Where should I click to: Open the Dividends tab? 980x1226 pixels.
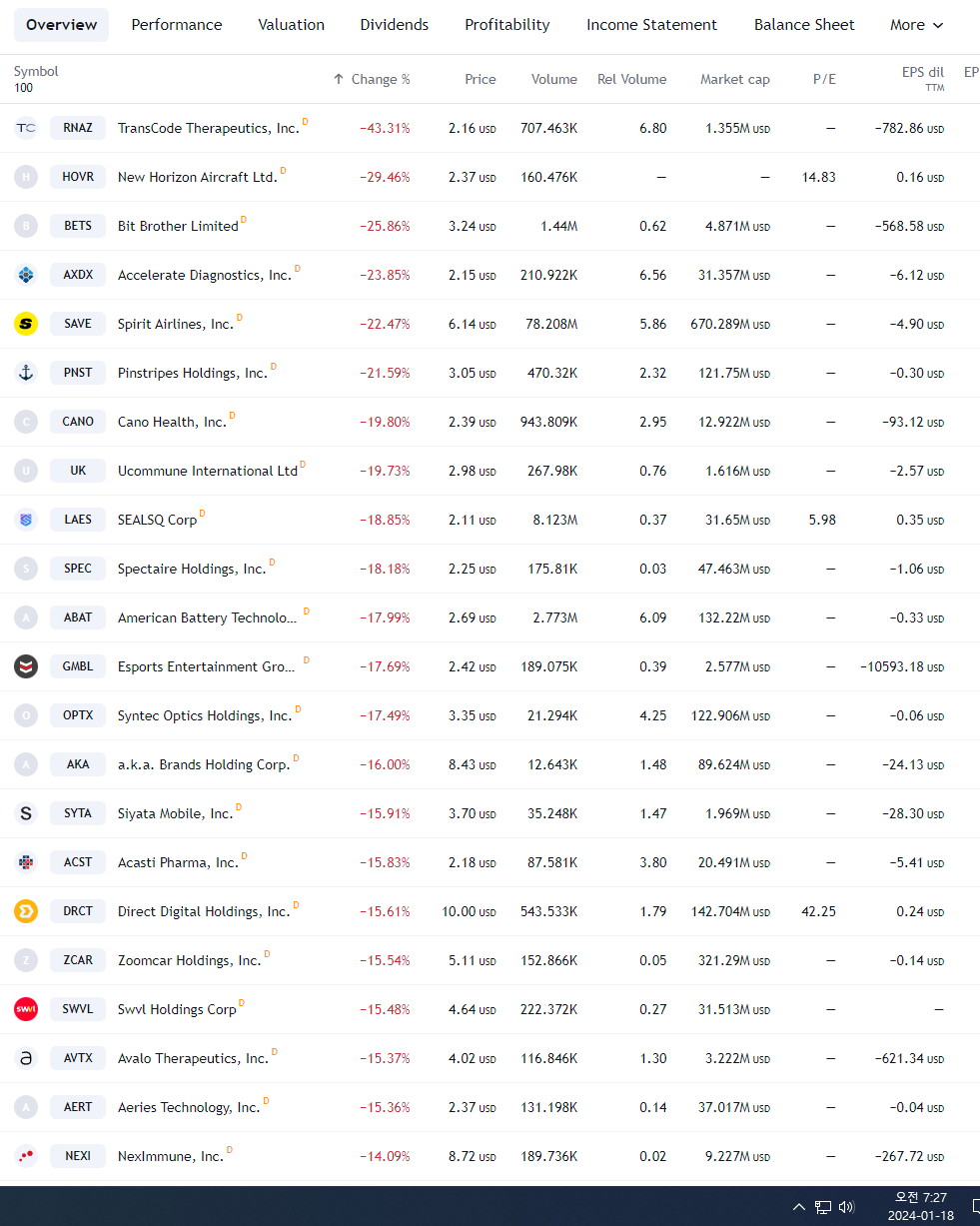(395, 25)
